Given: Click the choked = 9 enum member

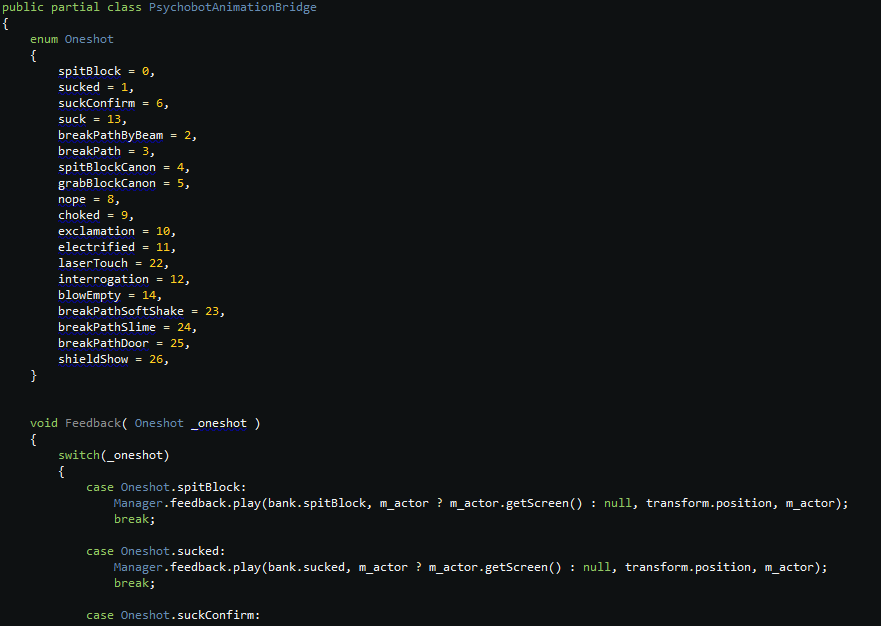Looking at the screenshot, I should [96, 215].
